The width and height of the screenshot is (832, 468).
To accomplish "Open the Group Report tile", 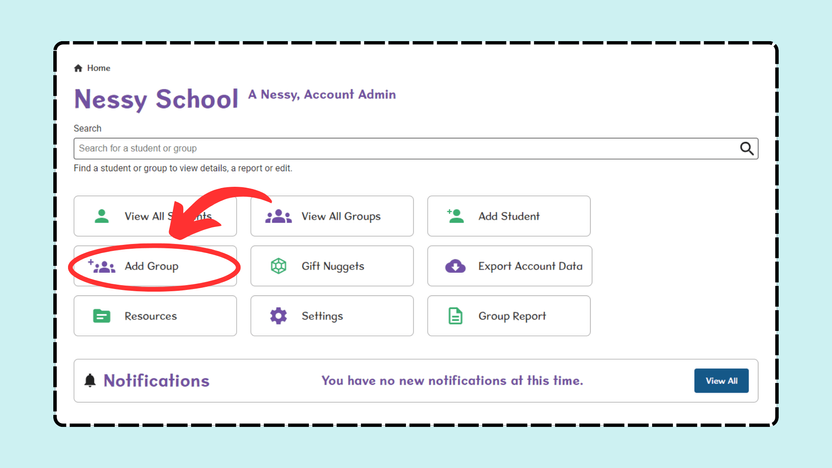I will coord(508,316).
